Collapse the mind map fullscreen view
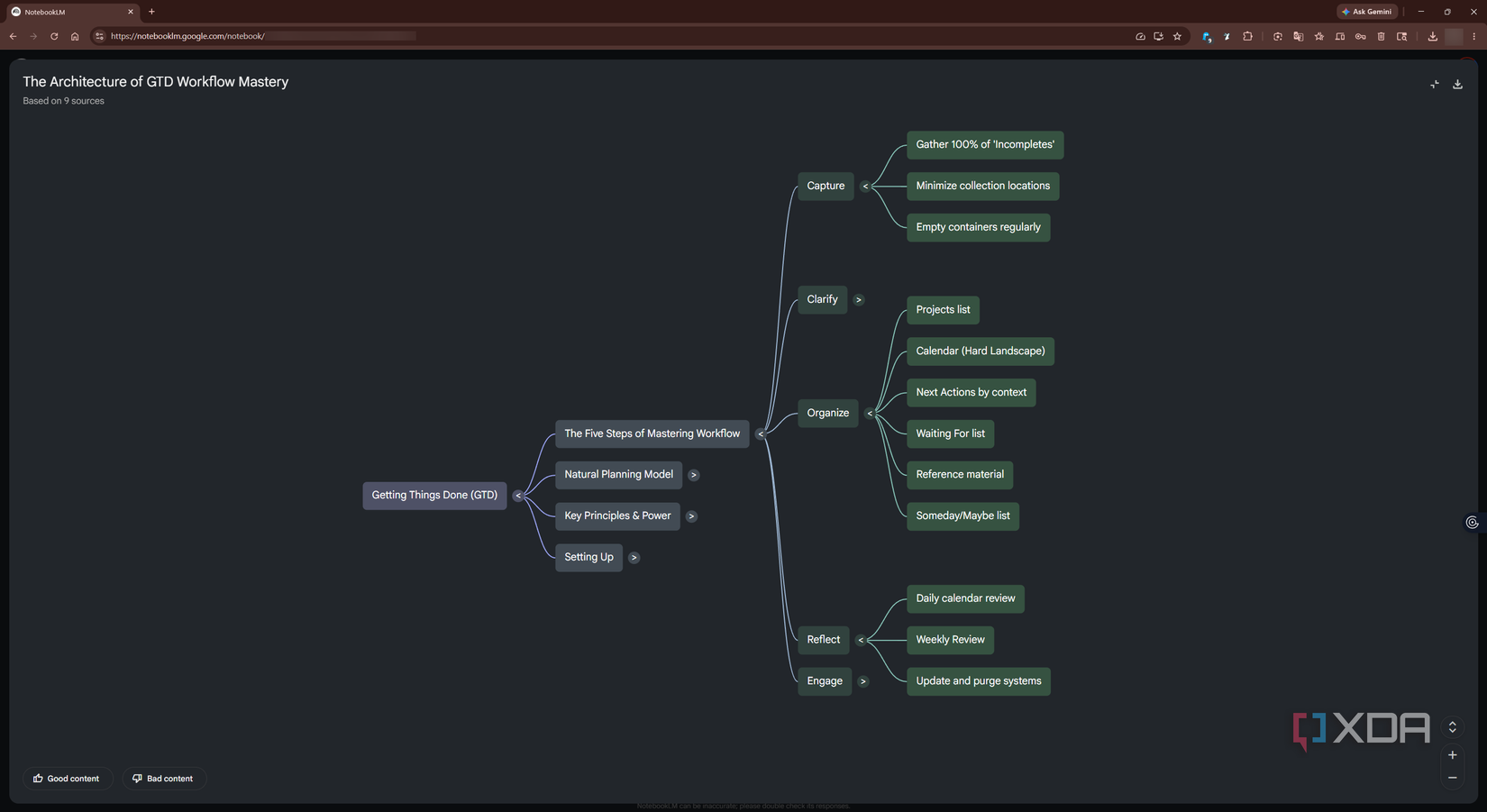This screenshot has width=1487, height=812. 1434,84
